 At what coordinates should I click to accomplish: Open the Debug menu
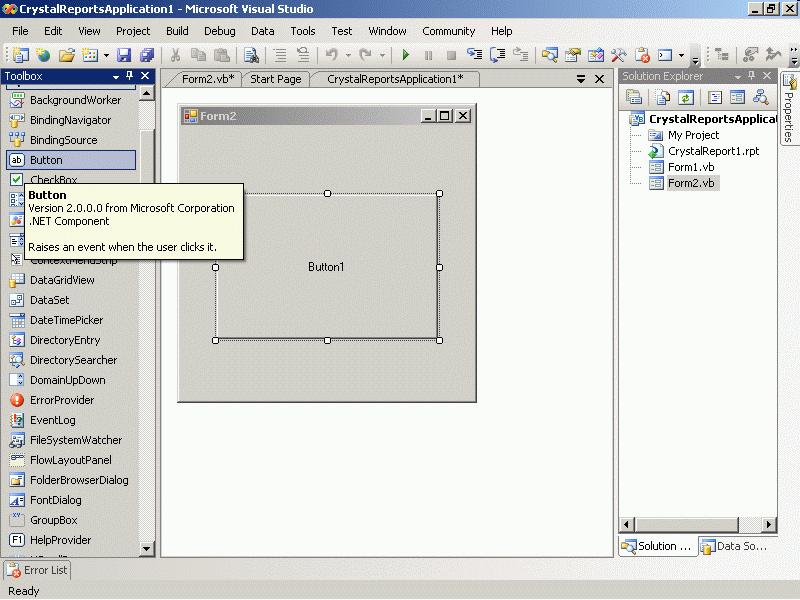[x=219, y=31]
